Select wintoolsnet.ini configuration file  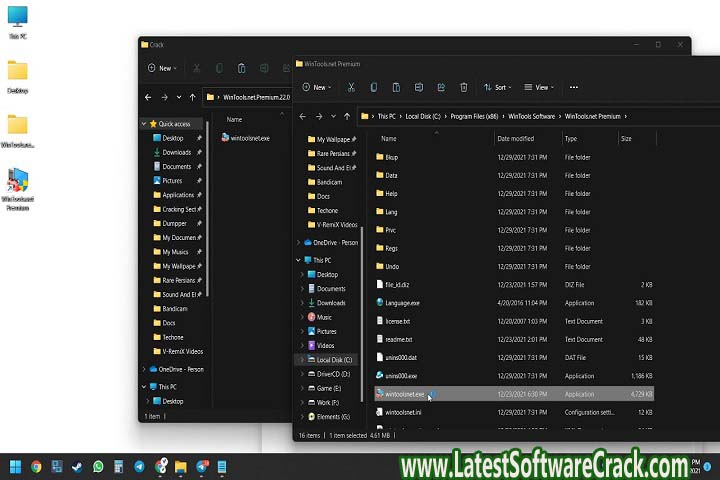(514, 412)
